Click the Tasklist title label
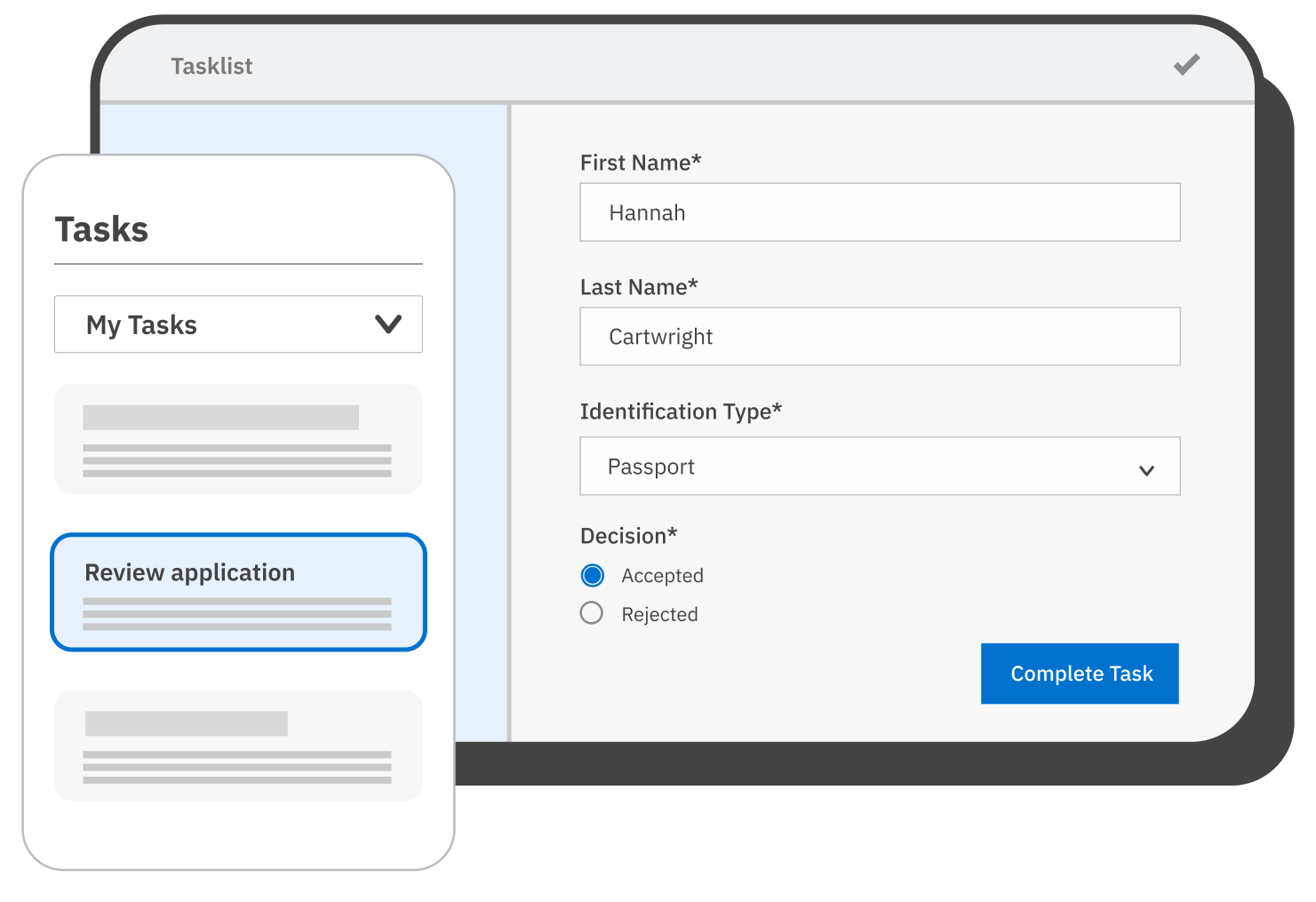Viewport: 1316px width, 902px height. tap(211, 65)
